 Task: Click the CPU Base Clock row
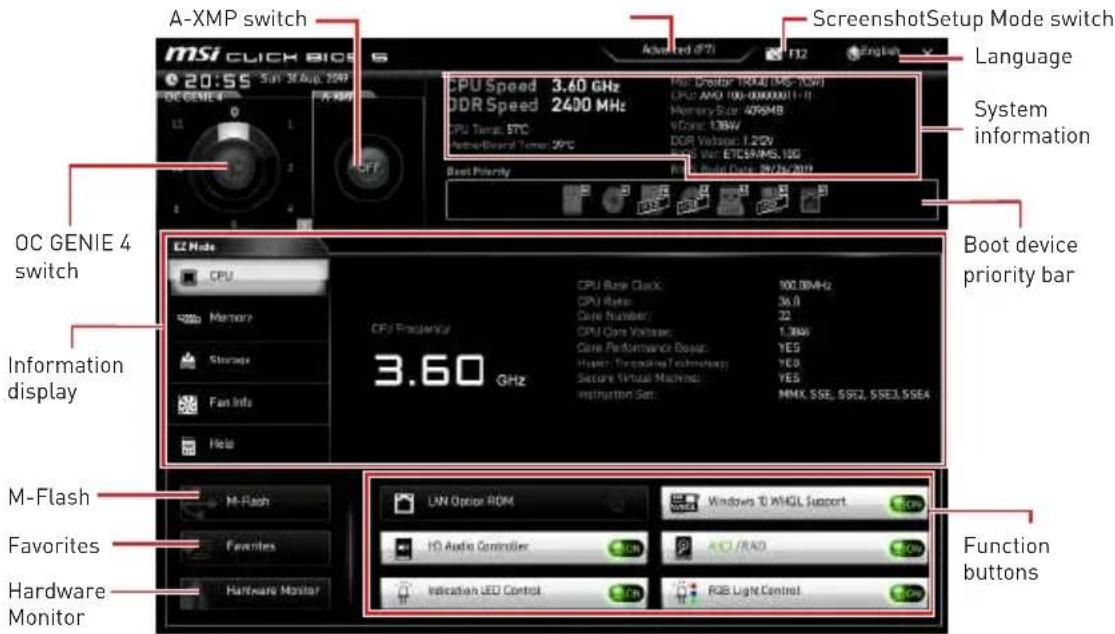[x=704, y=285]
